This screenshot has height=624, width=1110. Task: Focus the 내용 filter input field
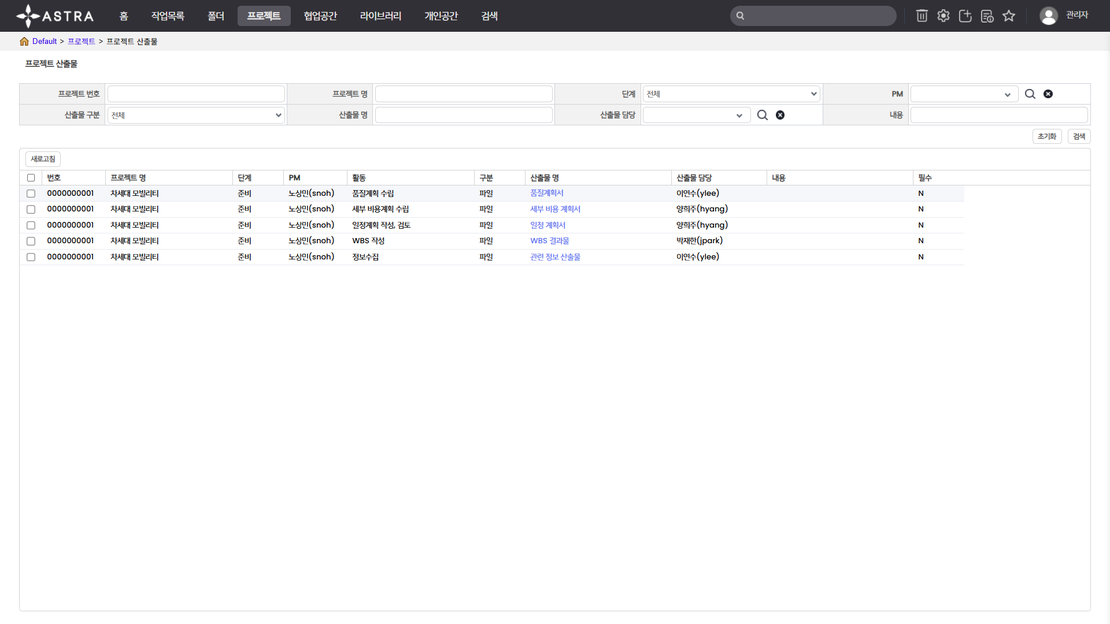(999, 115)
